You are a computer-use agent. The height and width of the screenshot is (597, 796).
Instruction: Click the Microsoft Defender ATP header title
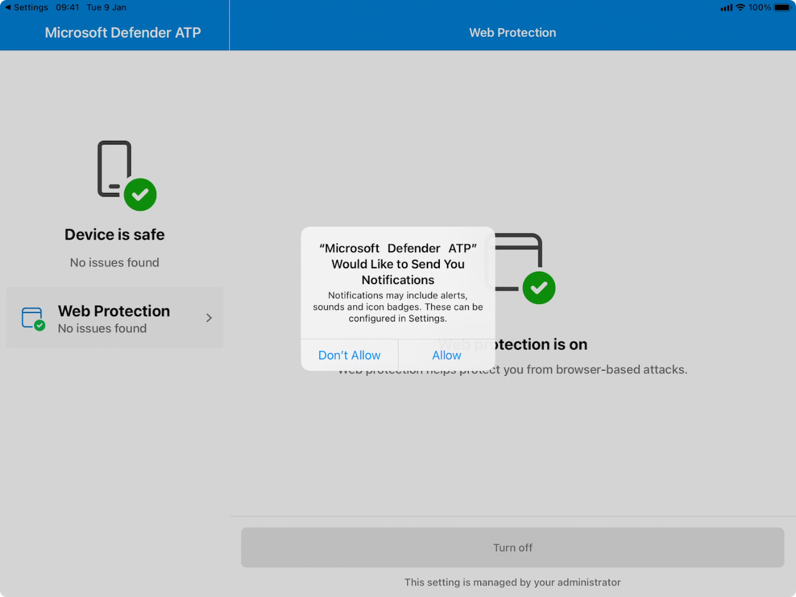123,32
